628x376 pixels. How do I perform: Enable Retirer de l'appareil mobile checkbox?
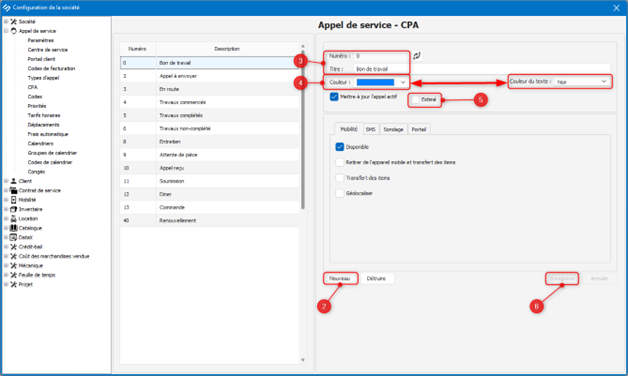340,162
